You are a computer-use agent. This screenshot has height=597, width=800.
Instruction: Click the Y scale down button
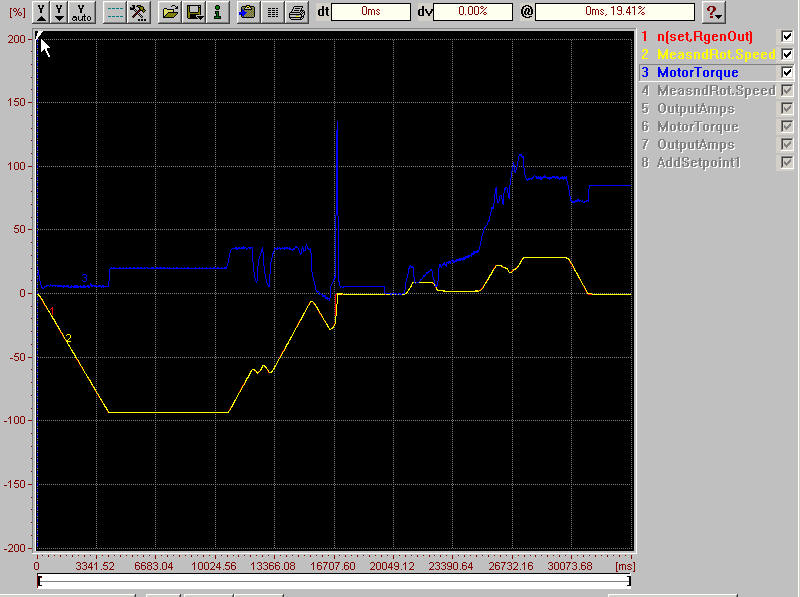click(60, 12)
